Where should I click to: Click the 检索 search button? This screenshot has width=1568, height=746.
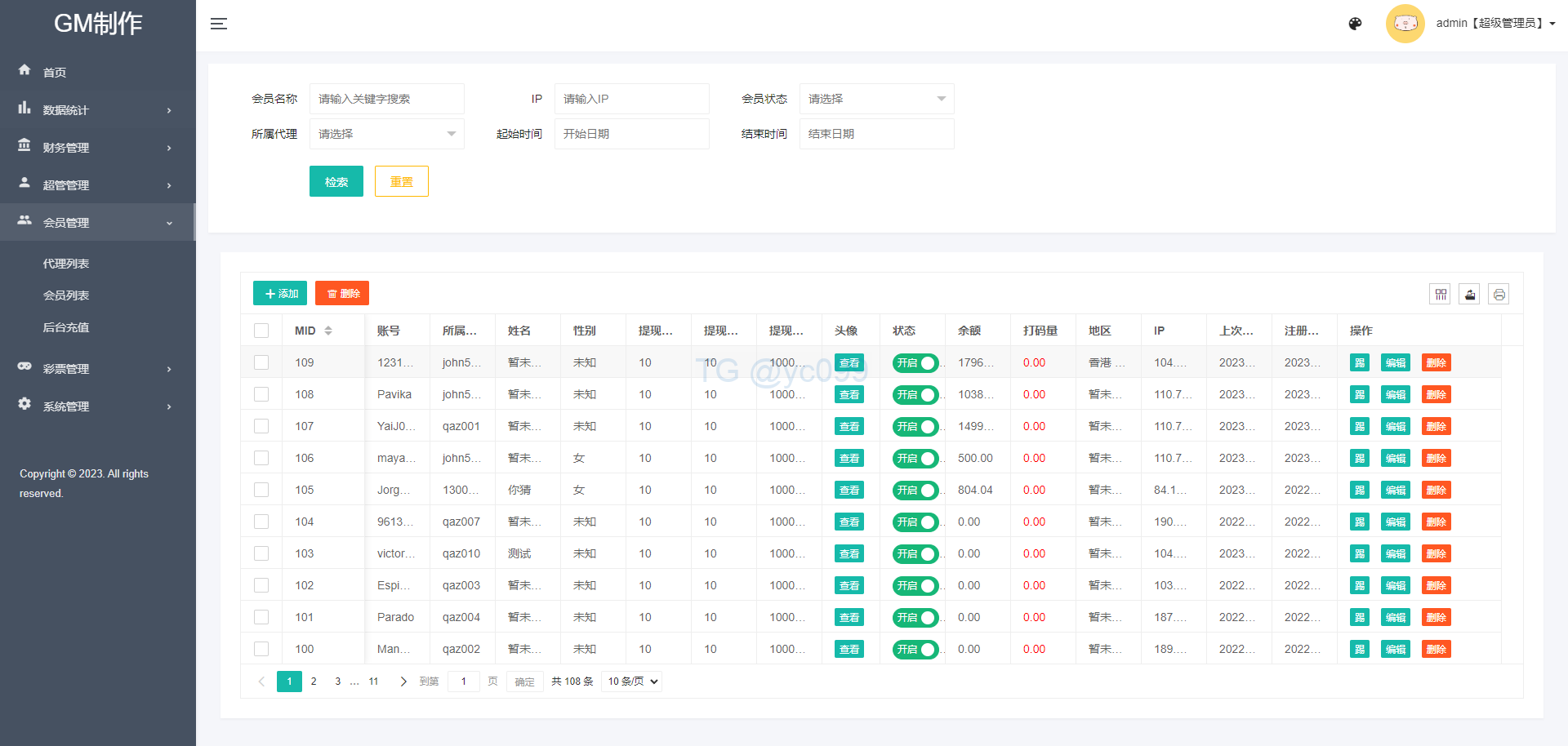[336, 181]
